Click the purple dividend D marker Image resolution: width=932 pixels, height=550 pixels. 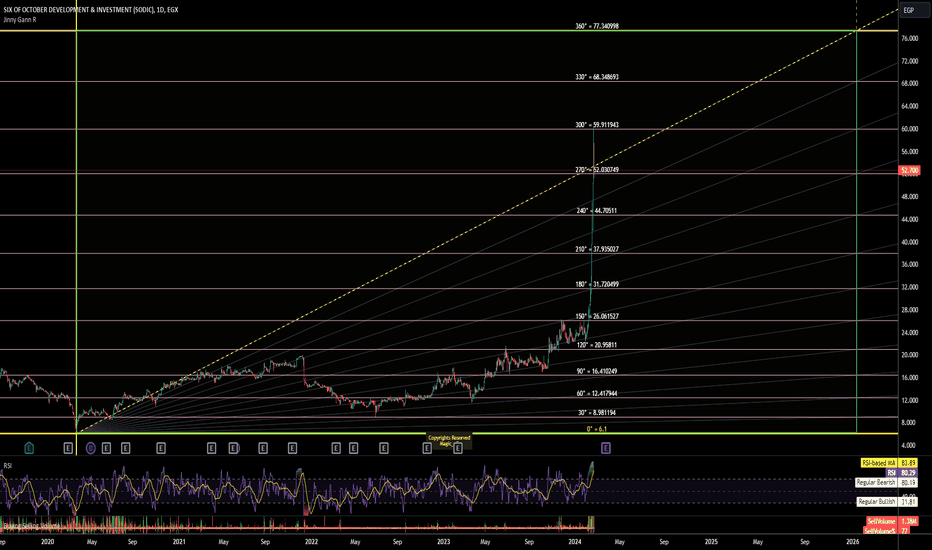pyautogui.click(x=90, y=448)
